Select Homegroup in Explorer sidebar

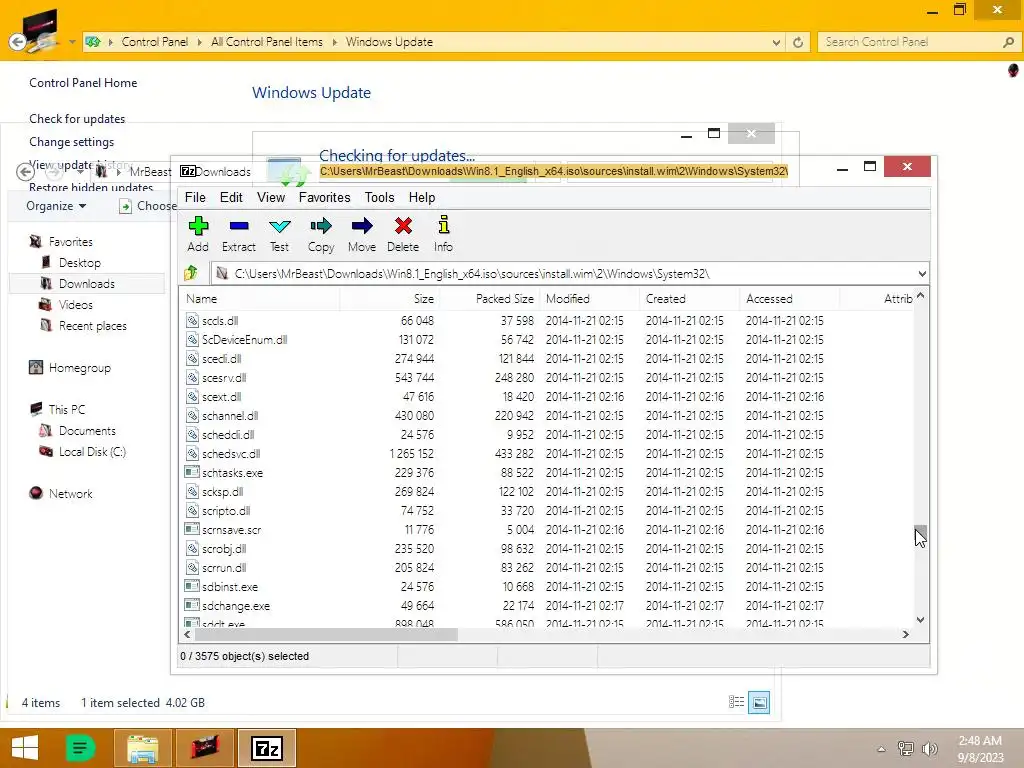click(x=79, y=368)
